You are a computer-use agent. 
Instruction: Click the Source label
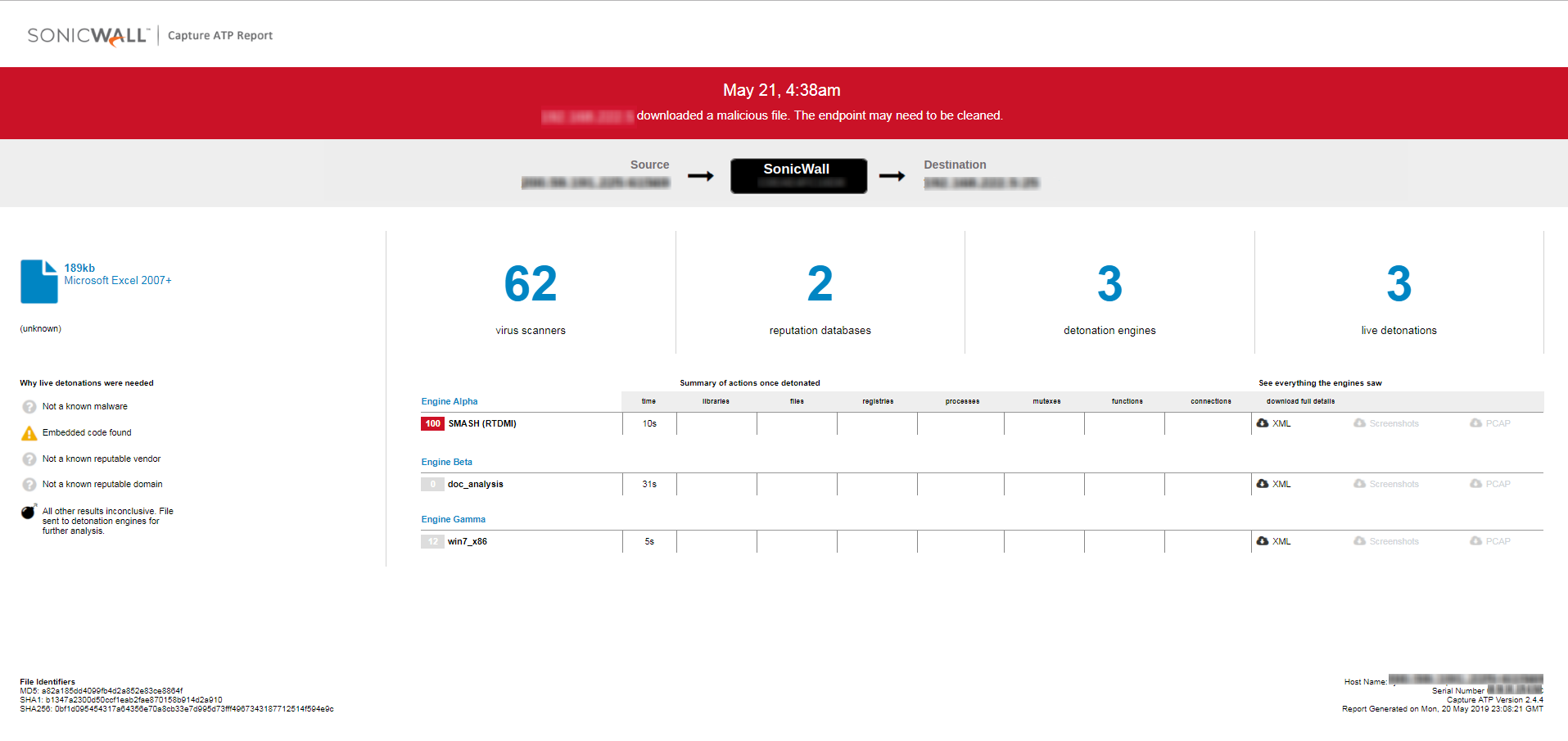point(649,165)
